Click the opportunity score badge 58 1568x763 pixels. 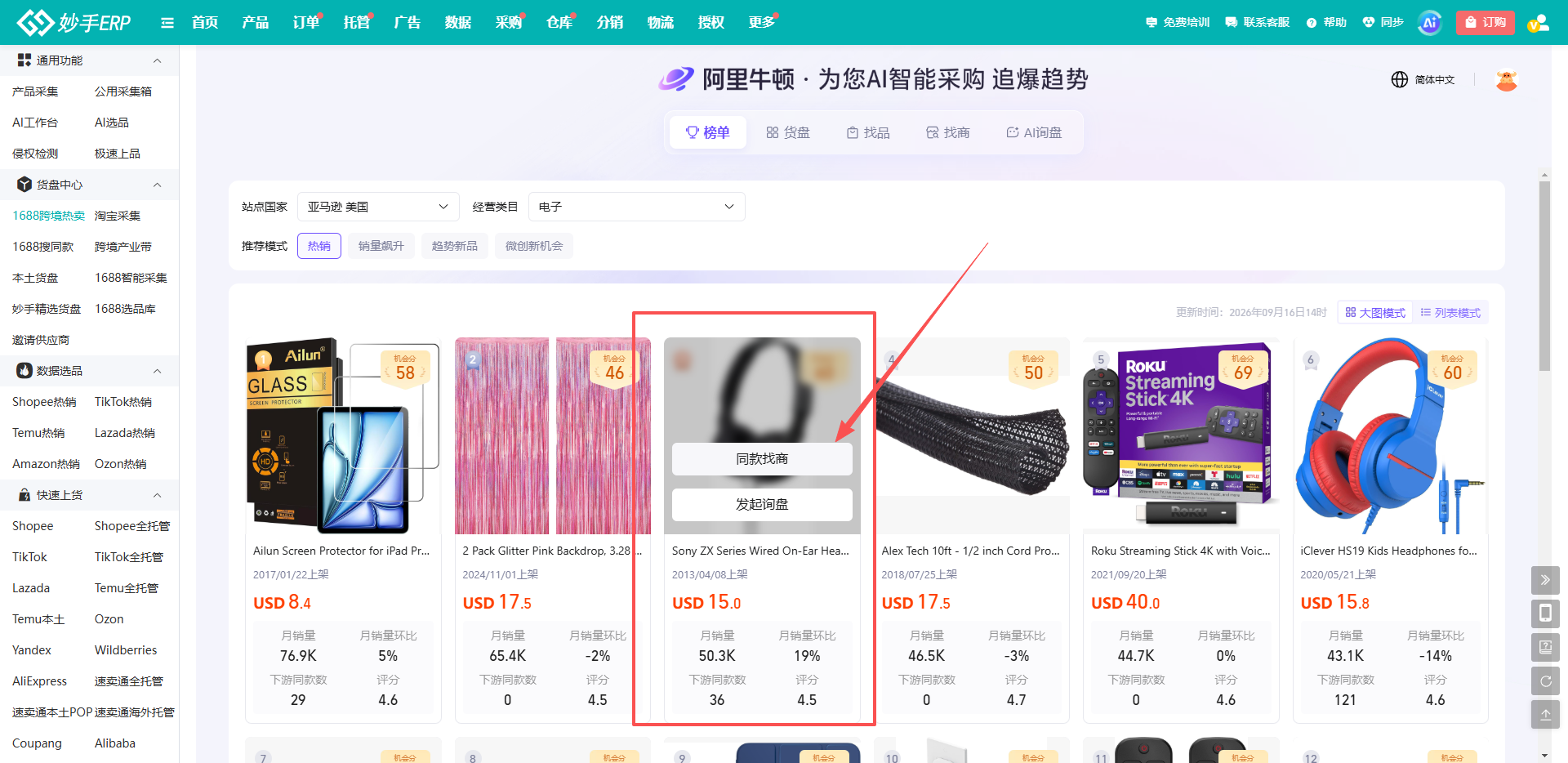pyautogui.click(x=405, y=368)
